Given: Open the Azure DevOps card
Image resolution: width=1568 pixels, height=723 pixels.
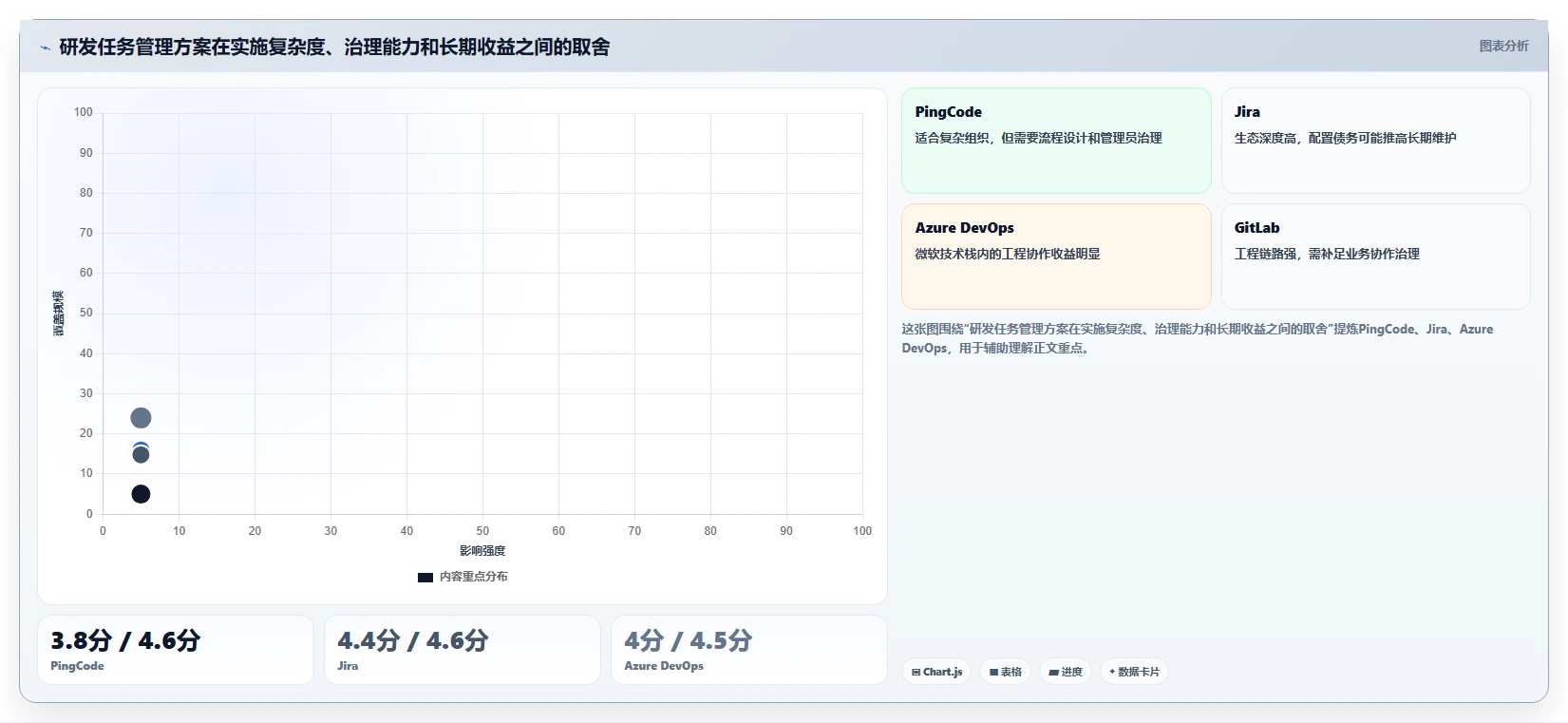Looking at the screenshot, I should (1056, 257).
